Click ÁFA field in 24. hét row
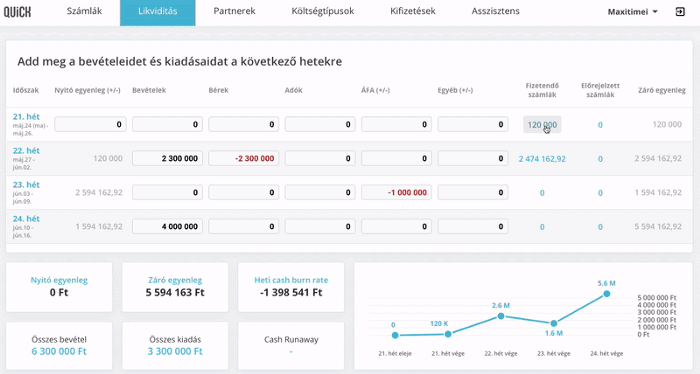 [396, 226]
